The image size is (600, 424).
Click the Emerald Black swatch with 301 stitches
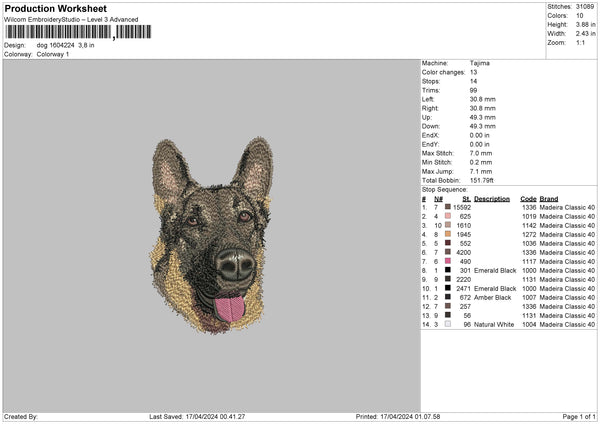point(448,270)
